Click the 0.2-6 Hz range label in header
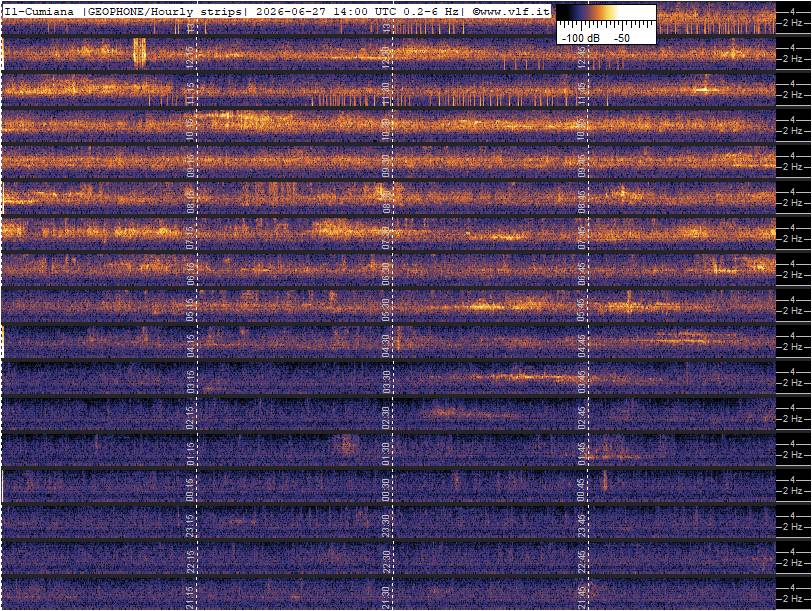The width and height of the screenshot is (812, 611). (x=431, y=12)
